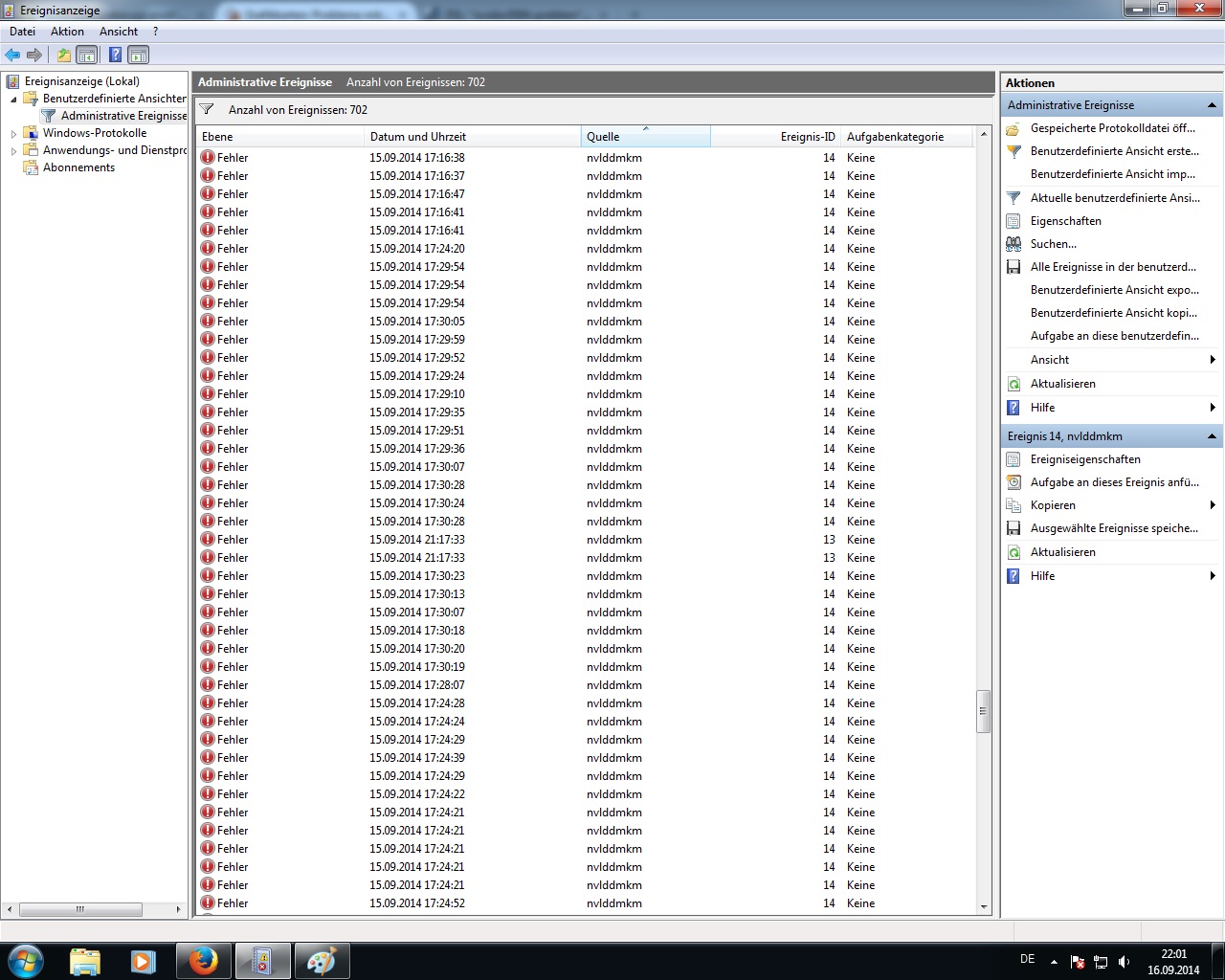Open Firefox from the taskbar
Image resolution: width=1225 pixels, height=980 pixels.
click(203, 961)
